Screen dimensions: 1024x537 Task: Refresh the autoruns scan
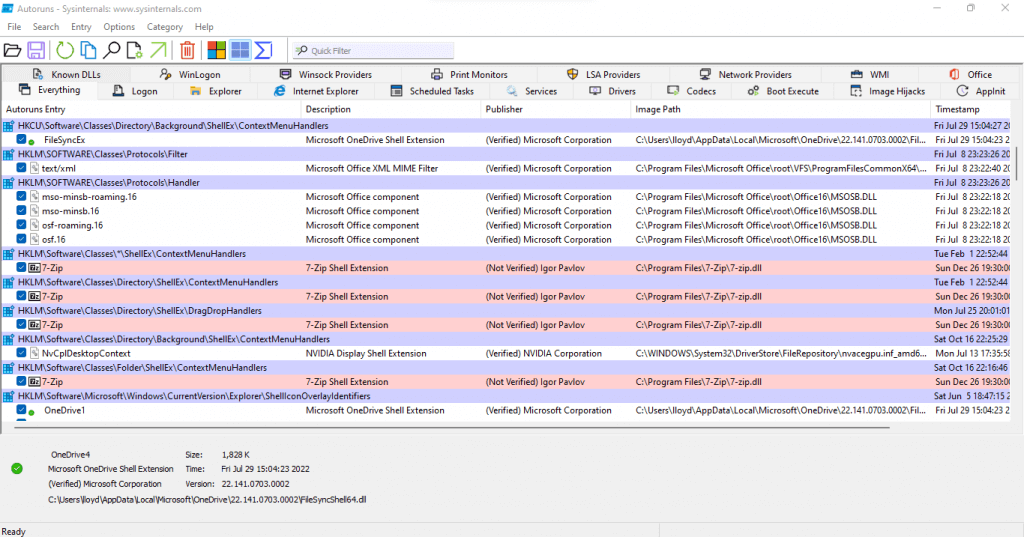(x=65, y=50)
